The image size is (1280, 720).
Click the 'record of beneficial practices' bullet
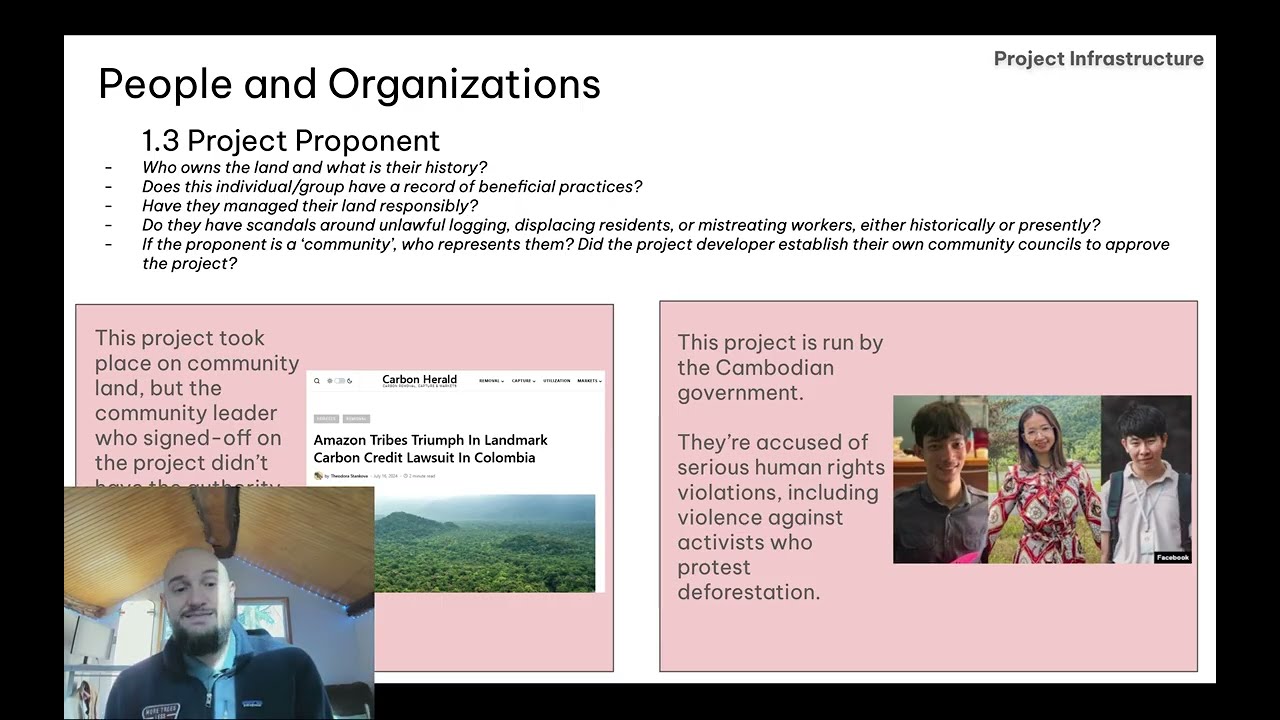point(392,186)
